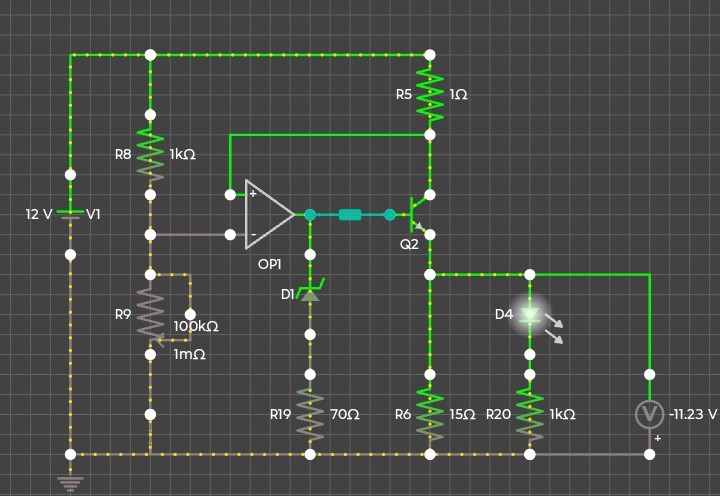720x496 pixels.
Task: Click the teal node at Q2 base
Action: (390, 214)
